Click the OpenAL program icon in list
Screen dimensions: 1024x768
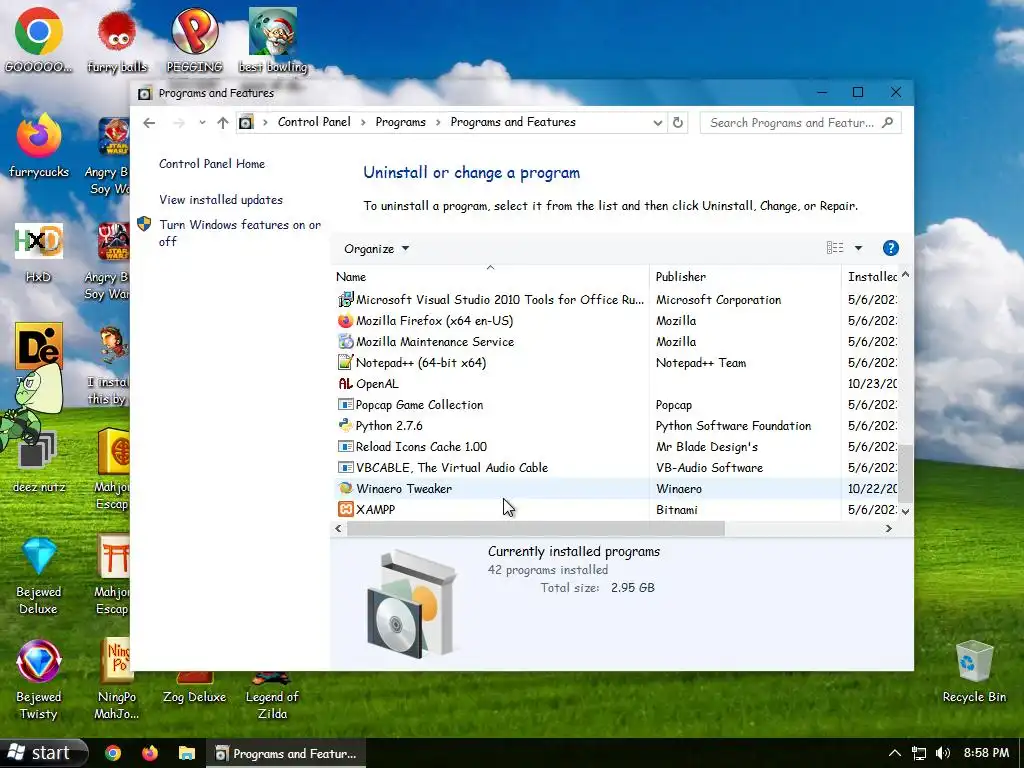coord(345,384)
